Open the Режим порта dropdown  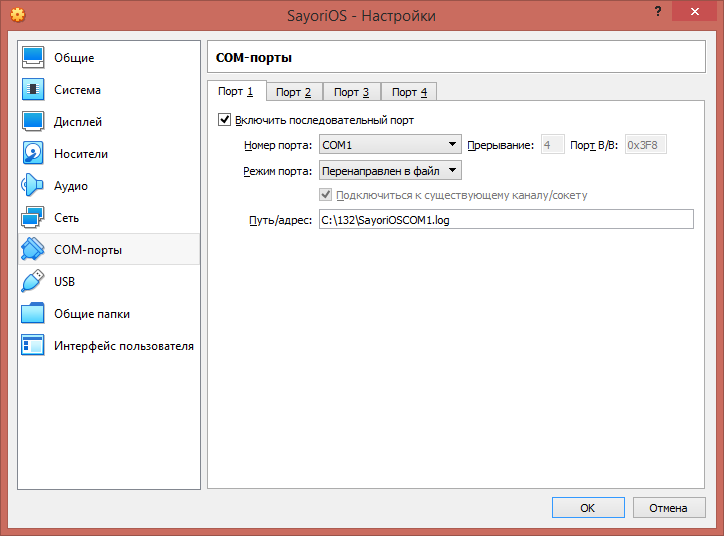tap(390, 171)
